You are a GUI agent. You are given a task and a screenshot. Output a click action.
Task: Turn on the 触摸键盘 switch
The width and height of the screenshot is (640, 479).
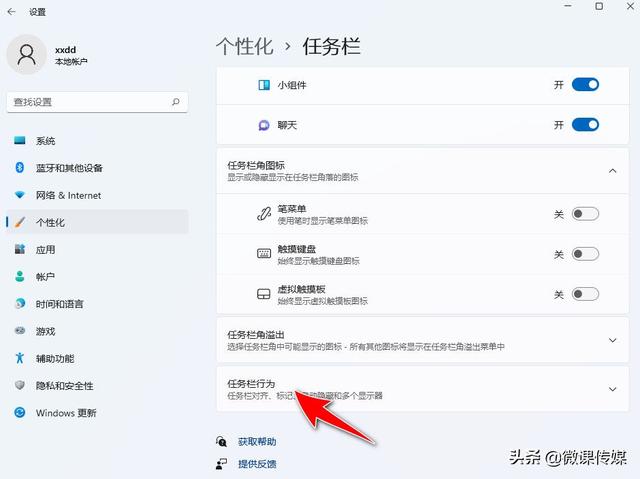[x=585, y=254]
